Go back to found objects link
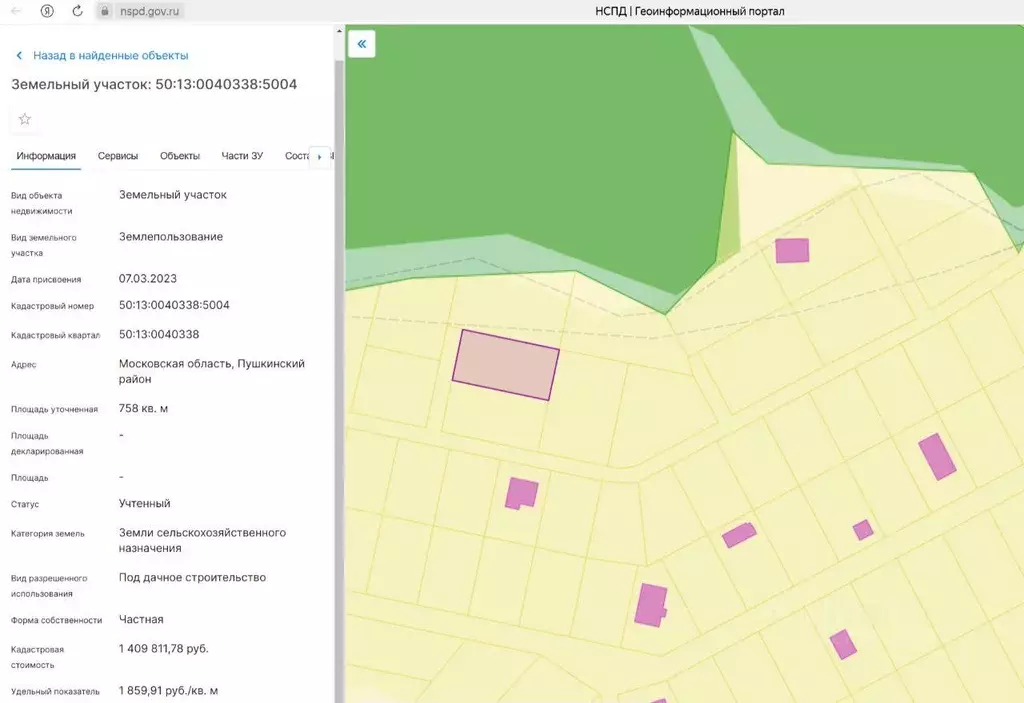Viewport: 1024px width, 703px height. (x=110, y=56)
